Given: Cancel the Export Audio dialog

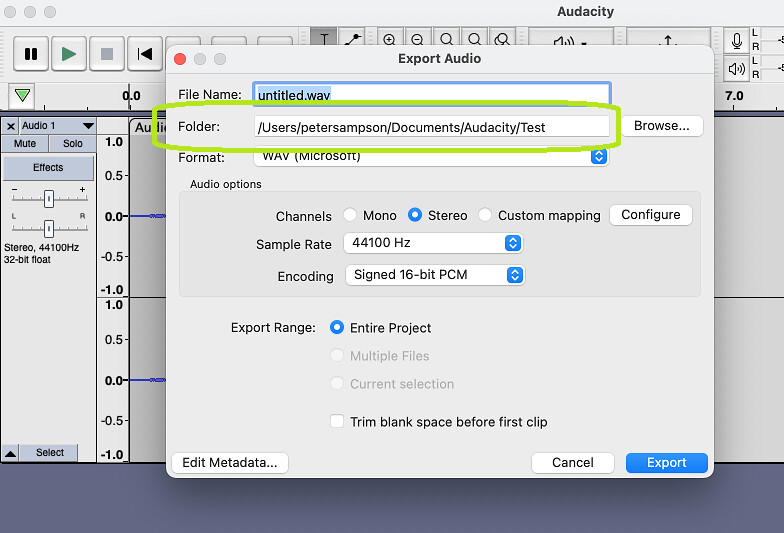Looking at the screenshot, I should 572,462.
